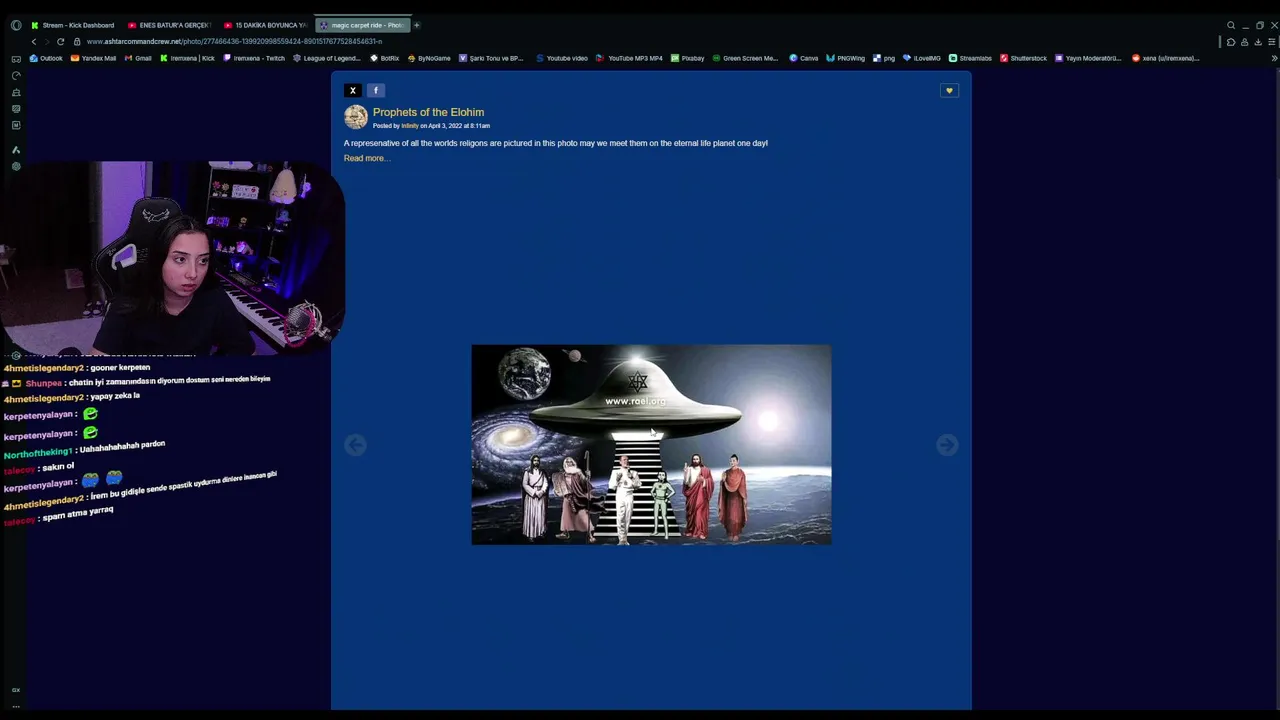Click chat message 'yapay zeka la'

(x=114, y=397)
